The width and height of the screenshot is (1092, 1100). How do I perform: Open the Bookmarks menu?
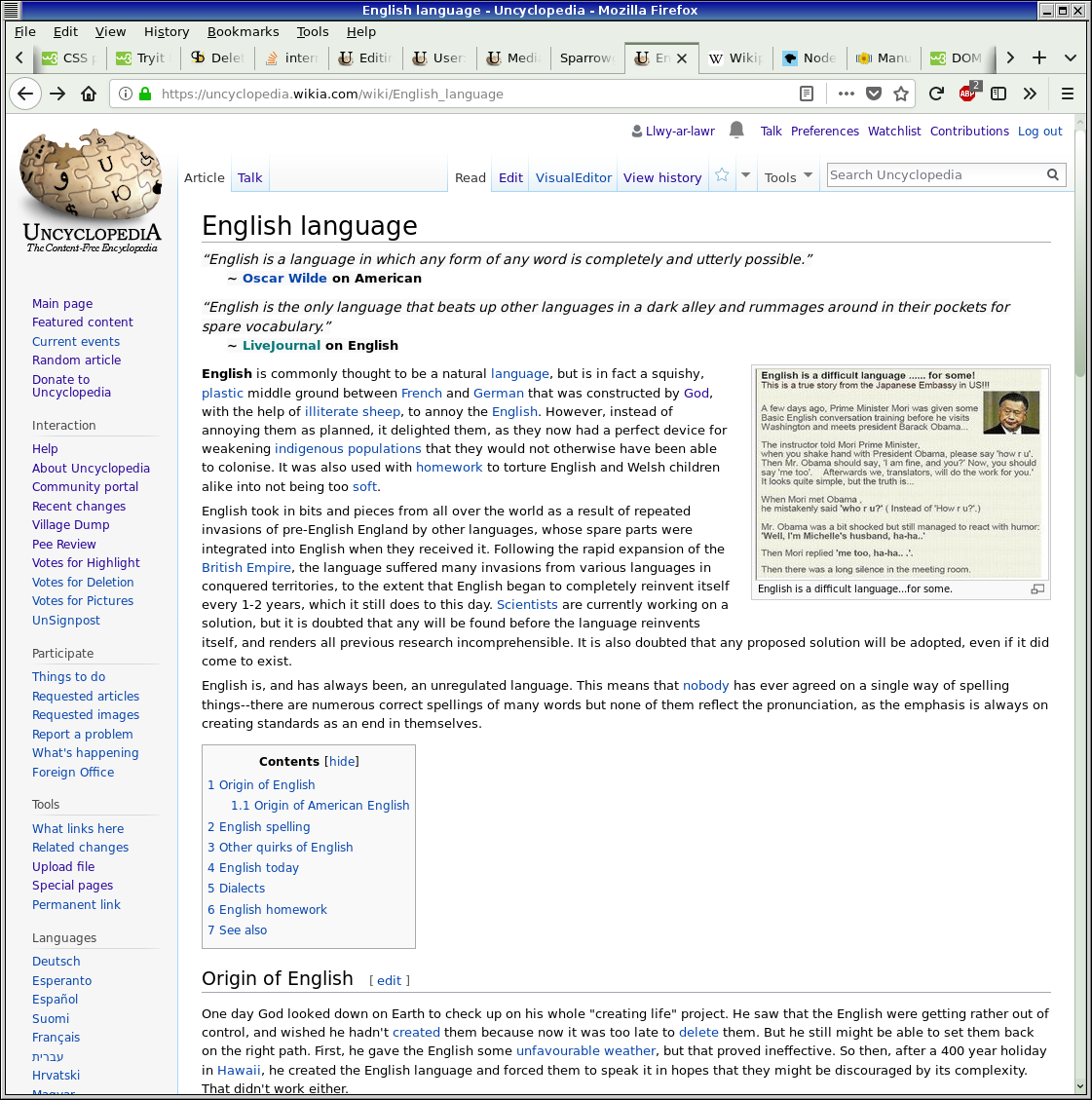coord(243,31)
